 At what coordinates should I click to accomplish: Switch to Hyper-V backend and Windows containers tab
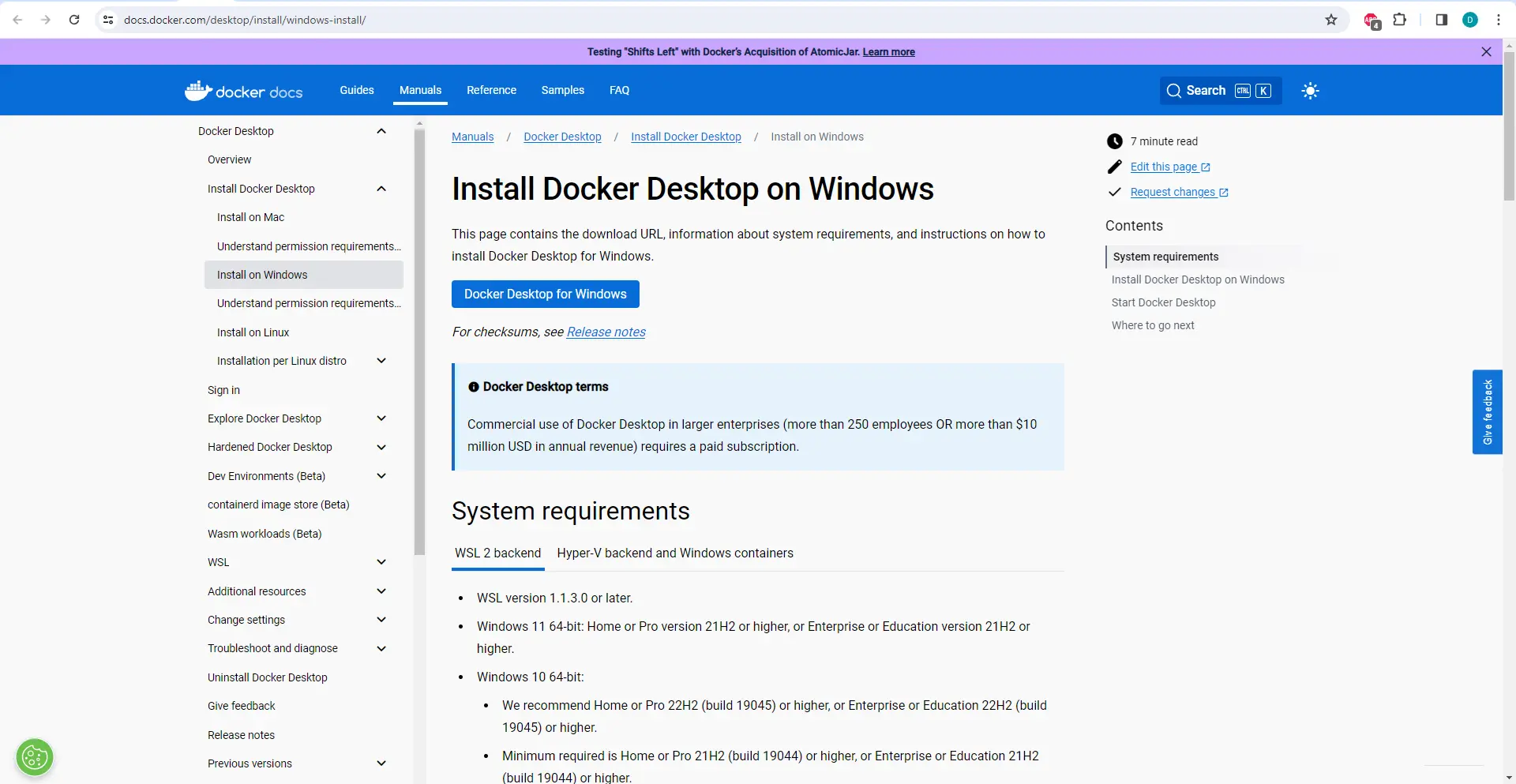pos(674,553)
